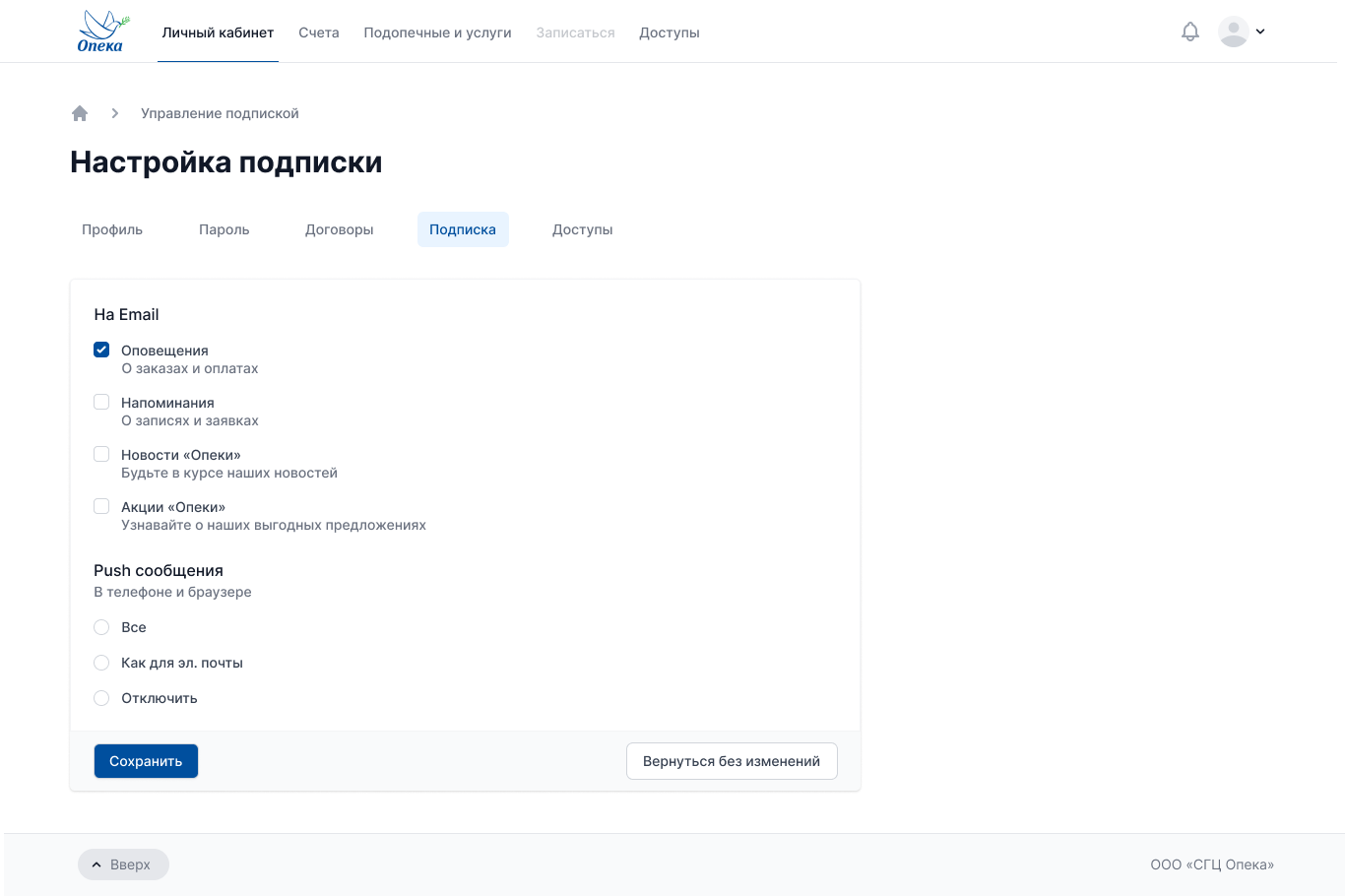Choose Как для эл. почты option
The image size is (1345, 896).
[x=101, y=662]
